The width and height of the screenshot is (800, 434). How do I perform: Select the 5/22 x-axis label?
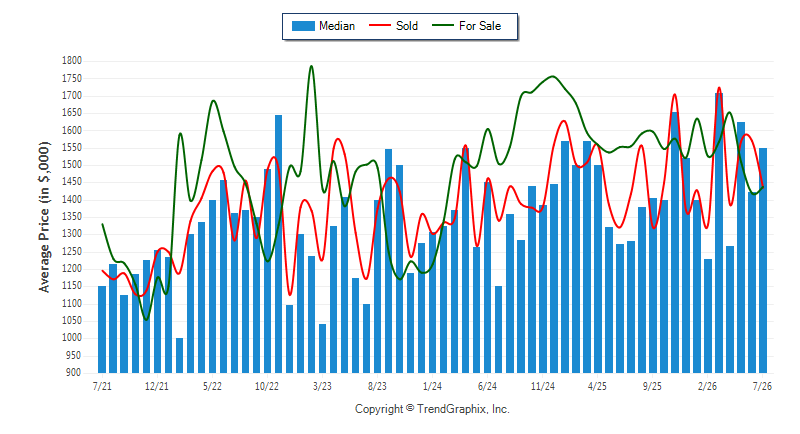212,386
